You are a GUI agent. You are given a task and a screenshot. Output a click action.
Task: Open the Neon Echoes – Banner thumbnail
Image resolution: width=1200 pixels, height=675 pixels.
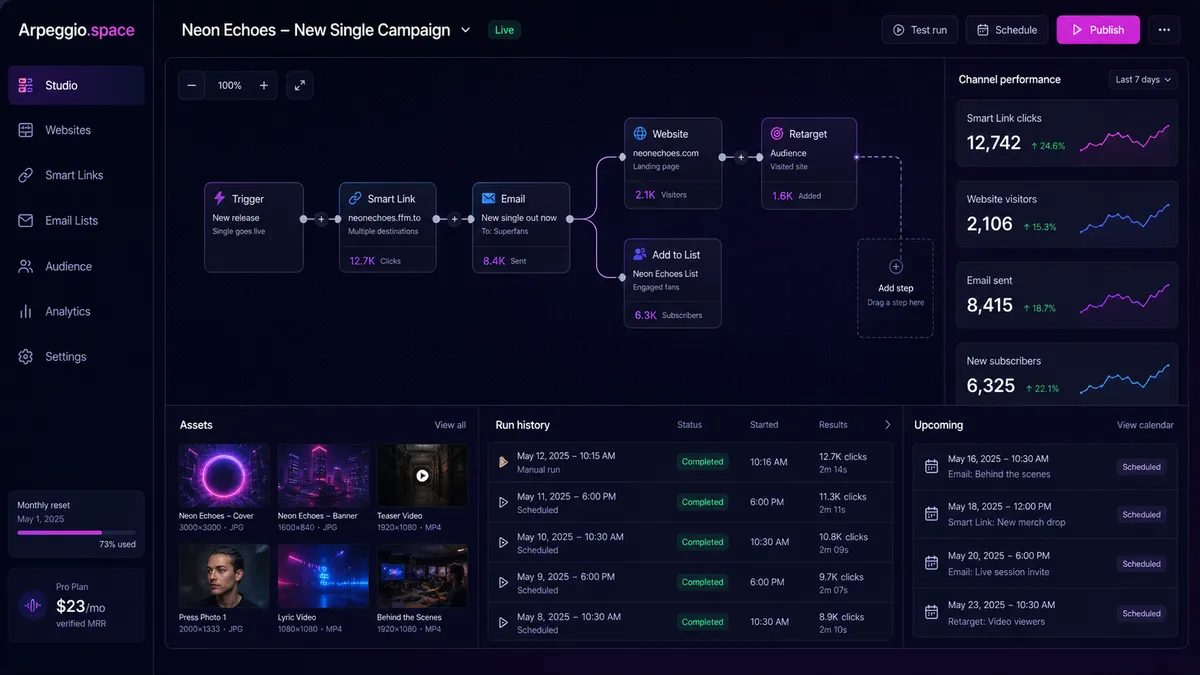pyautogui.click(x=323, y=476)
